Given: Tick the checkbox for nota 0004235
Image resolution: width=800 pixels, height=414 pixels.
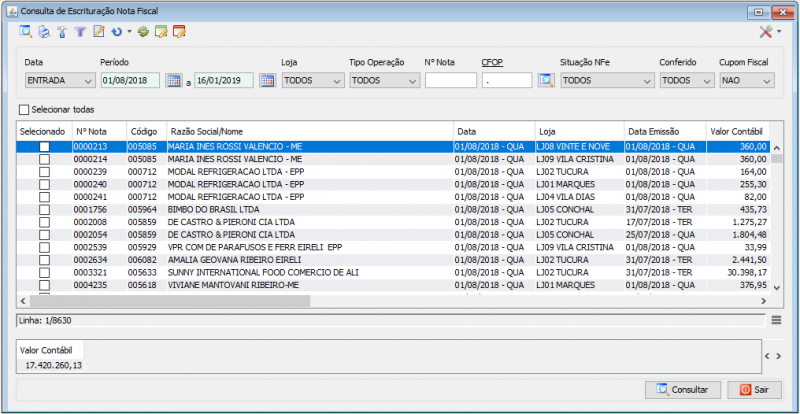Looking at the screenshot, I should pyautogui.click(x=44, y=285).
